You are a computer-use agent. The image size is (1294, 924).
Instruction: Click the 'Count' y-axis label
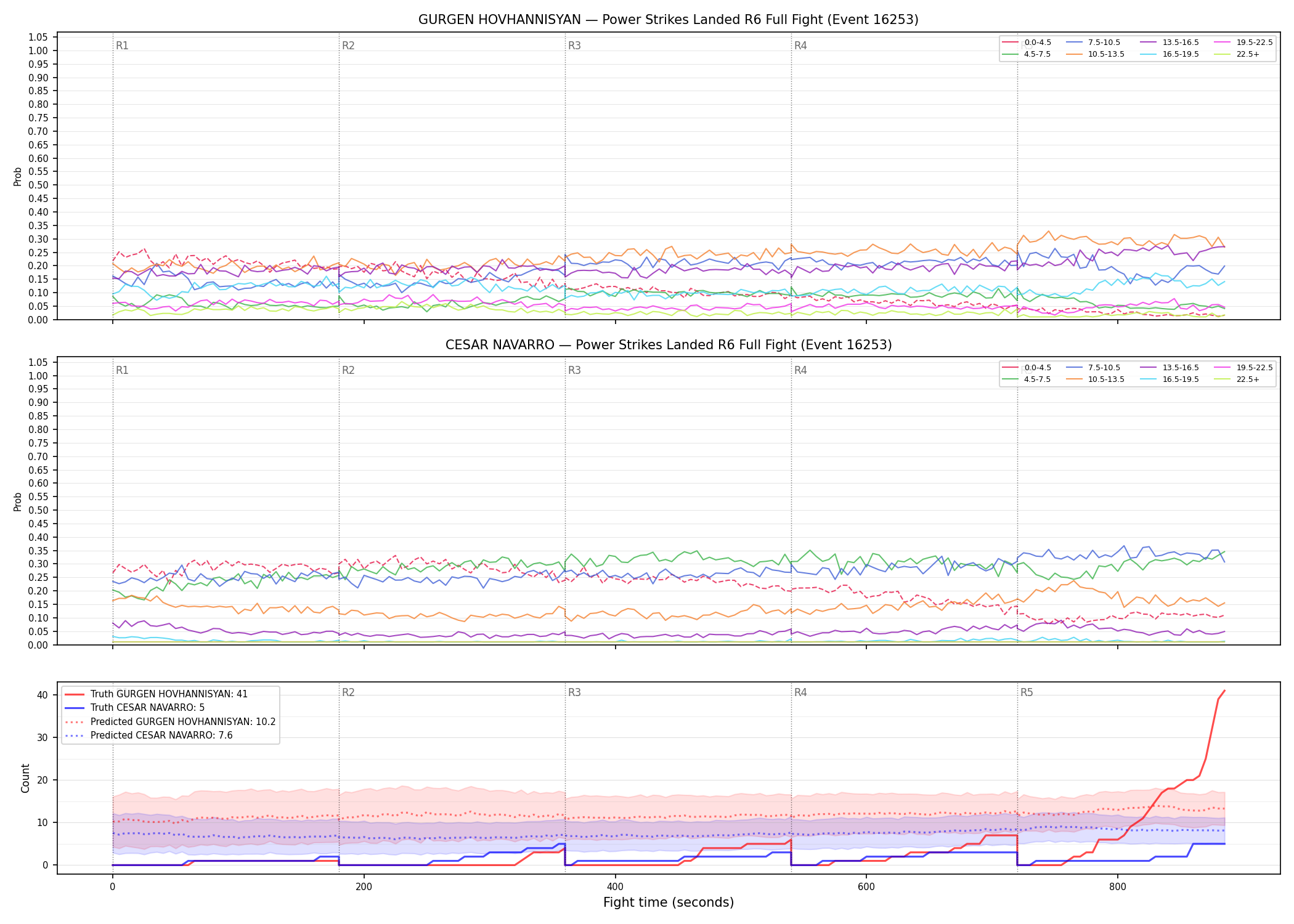pyautogui.click(x=25, y=778)
